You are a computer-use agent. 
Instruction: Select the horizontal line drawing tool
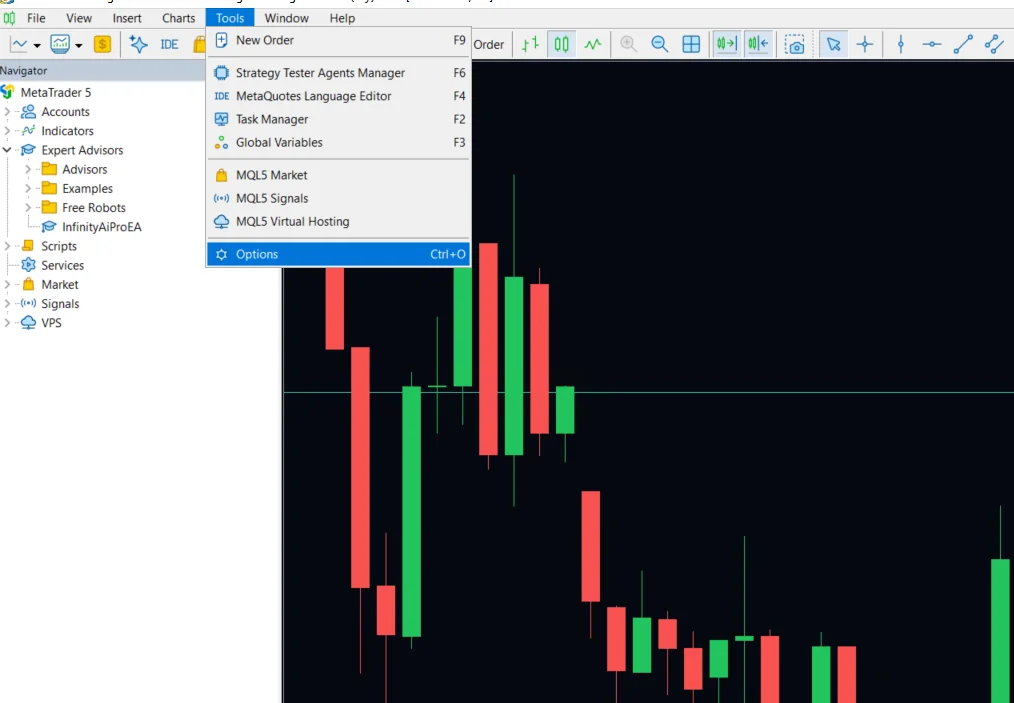pos(932,44)
